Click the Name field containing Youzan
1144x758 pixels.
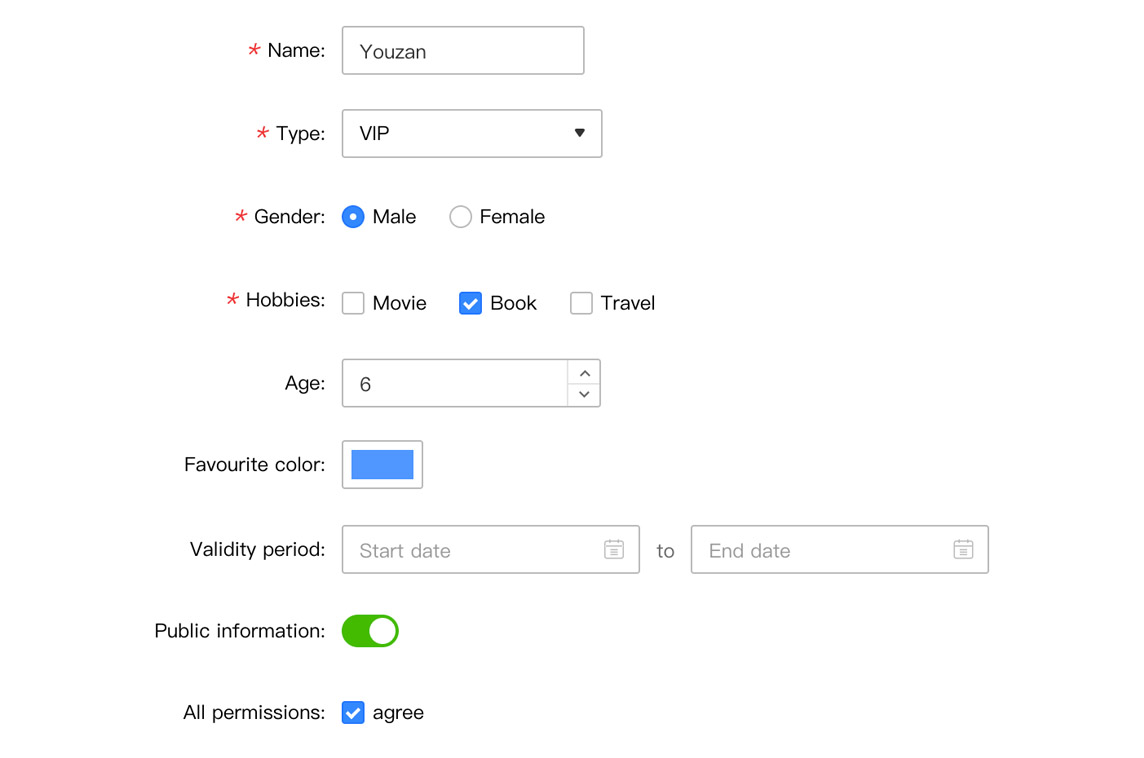[463, 50]
